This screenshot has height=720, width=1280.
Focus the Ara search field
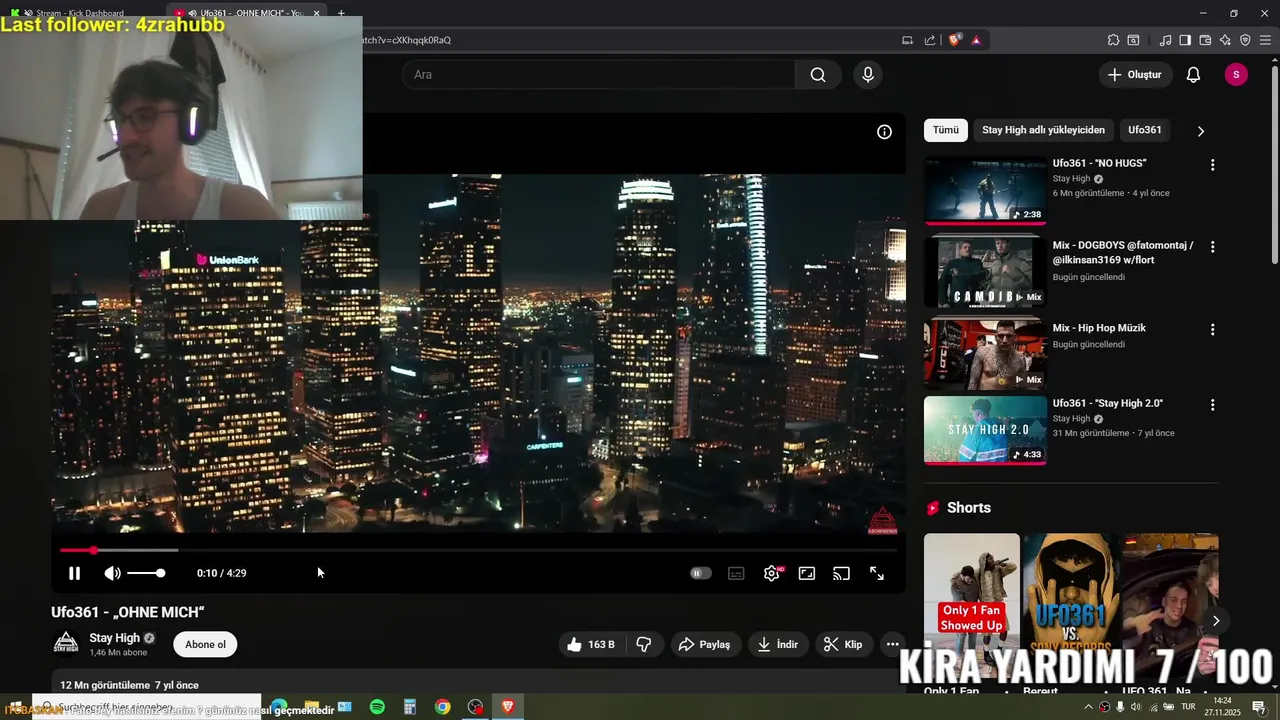[598, 75]
